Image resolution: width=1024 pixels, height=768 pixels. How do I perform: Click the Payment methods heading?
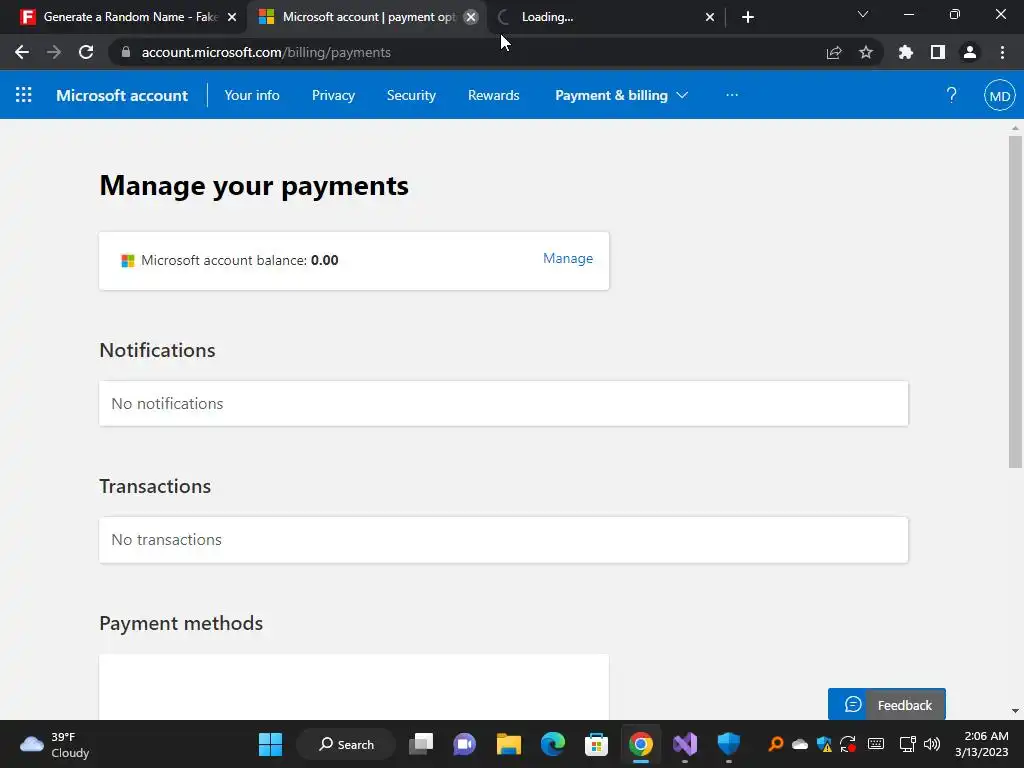pyautogui.click(x=181, y=623)
